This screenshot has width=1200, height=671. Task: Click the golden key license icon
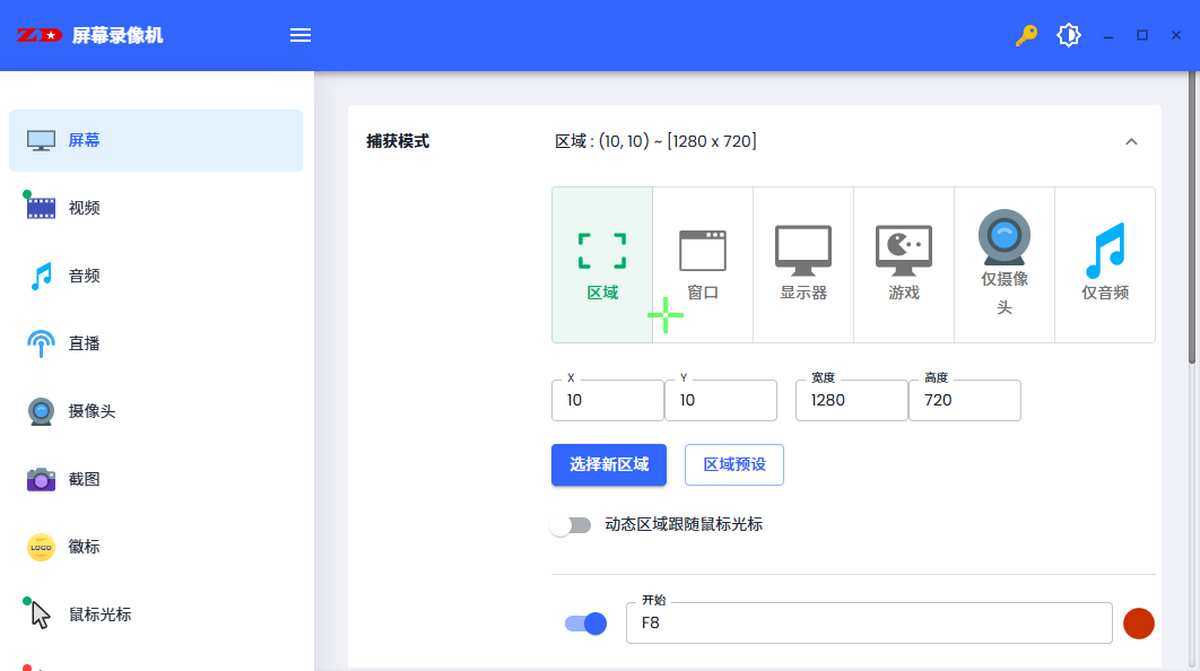click(1026, 36)
